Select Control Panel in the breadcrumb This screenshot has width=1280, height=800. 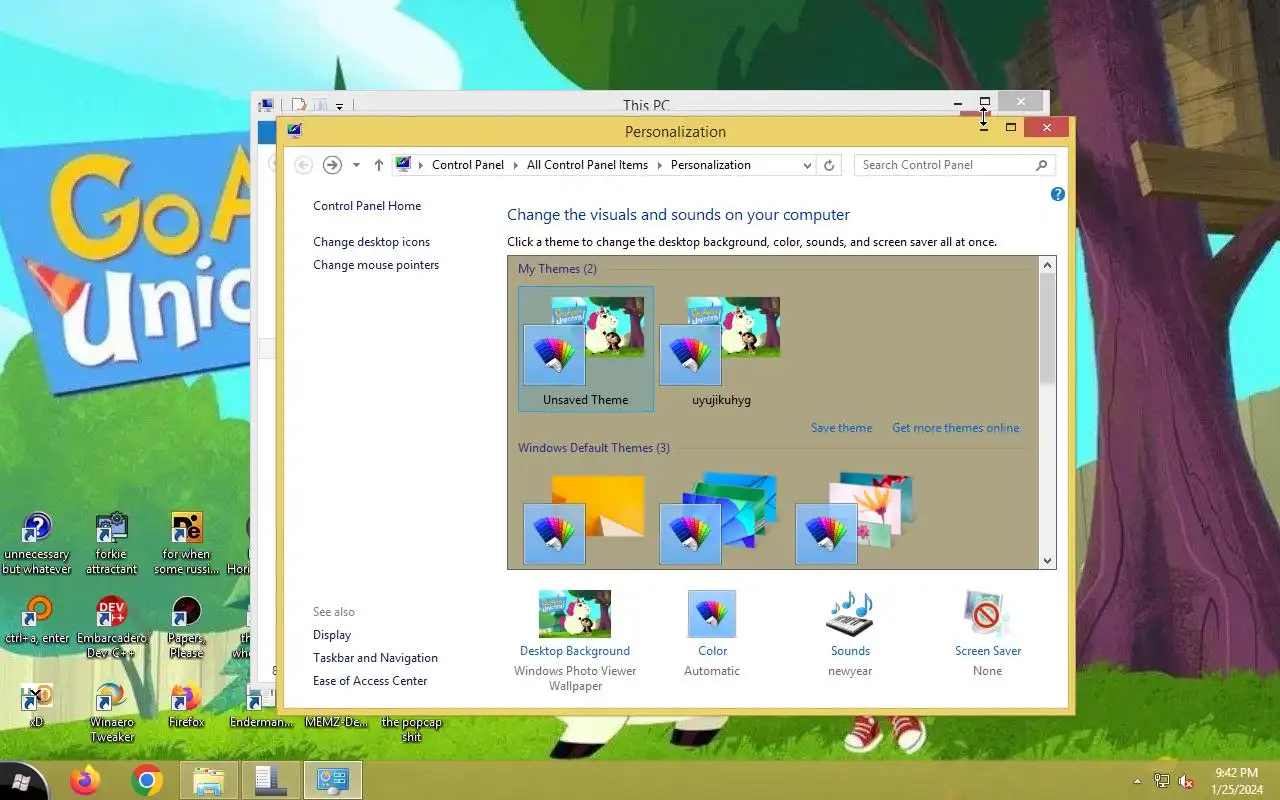[468, 165]
